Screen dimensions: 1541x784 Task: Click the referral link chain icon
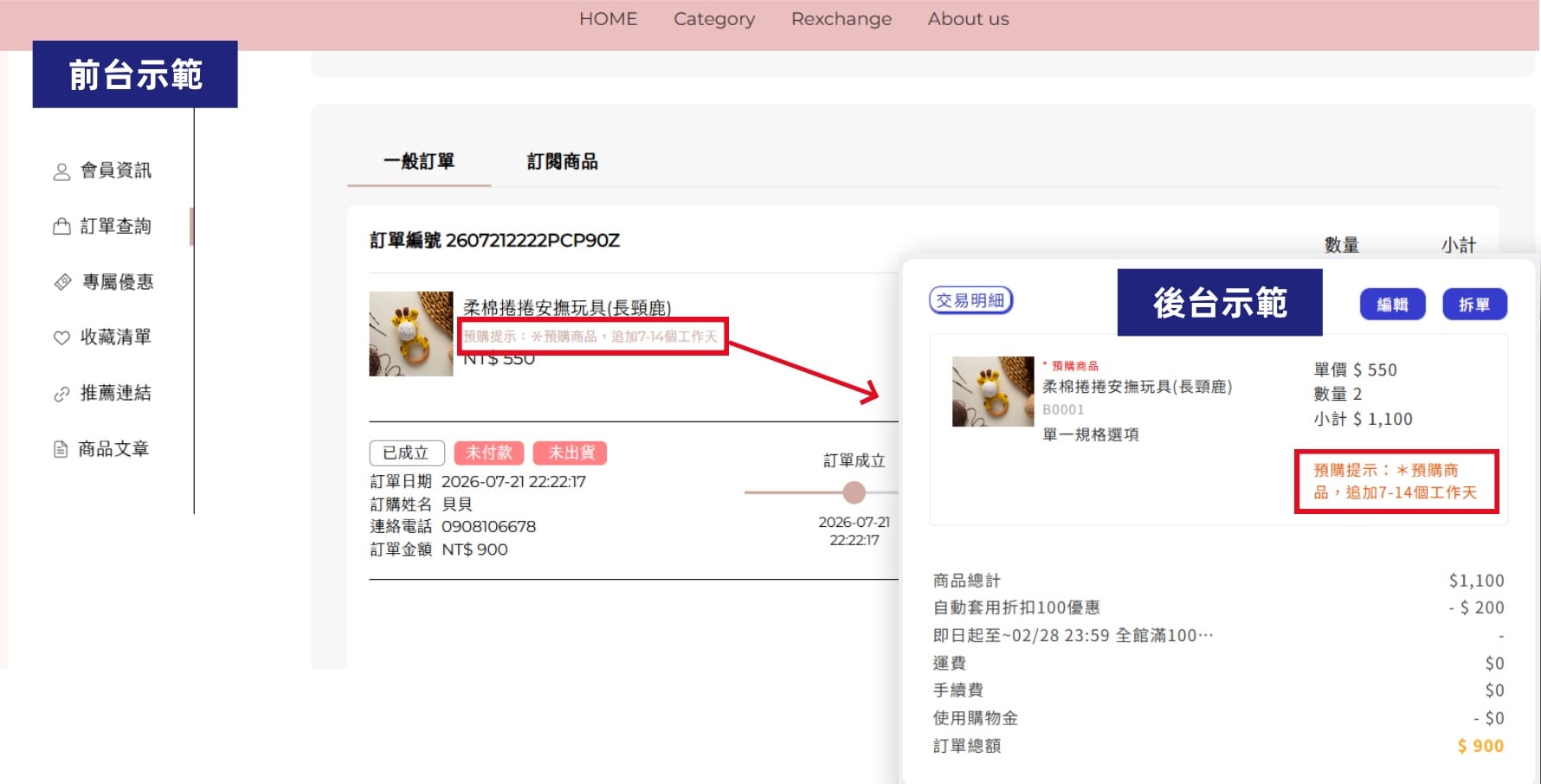point(61,394)
